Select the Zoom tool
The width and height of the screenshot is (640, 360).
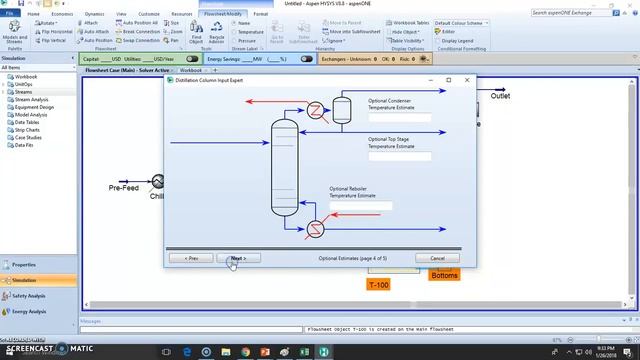coord(173,31)
